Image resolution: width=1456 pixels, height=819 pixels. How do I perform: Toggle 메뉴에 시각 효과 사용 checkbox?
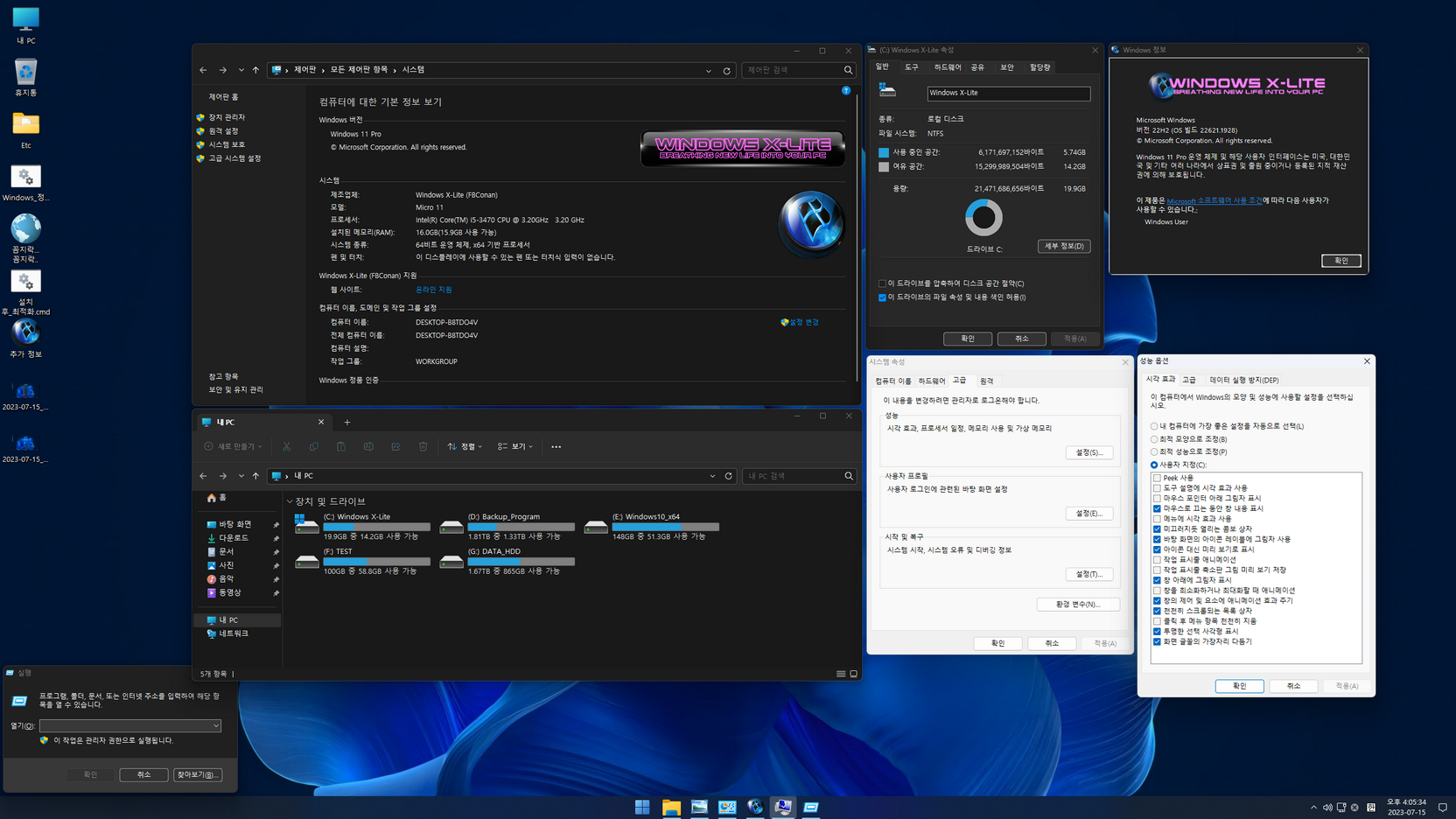point(1157,519)
